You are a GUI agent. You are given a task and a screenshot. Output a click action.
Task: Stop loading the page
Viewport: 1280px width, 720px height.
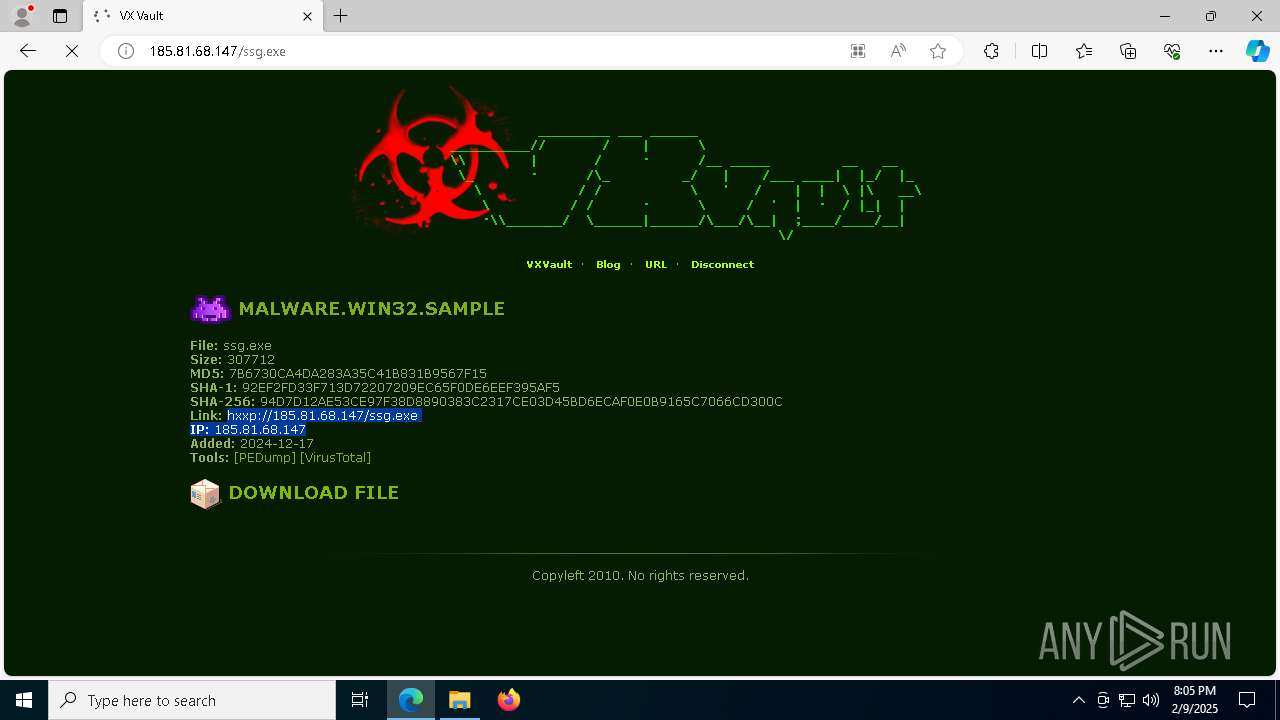point(72,51)
